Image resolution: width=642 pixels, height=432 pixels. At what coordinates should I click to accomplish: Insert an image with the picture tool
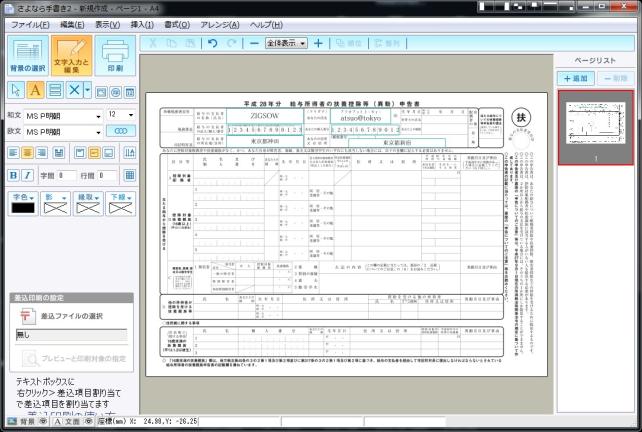pos(101,92)
